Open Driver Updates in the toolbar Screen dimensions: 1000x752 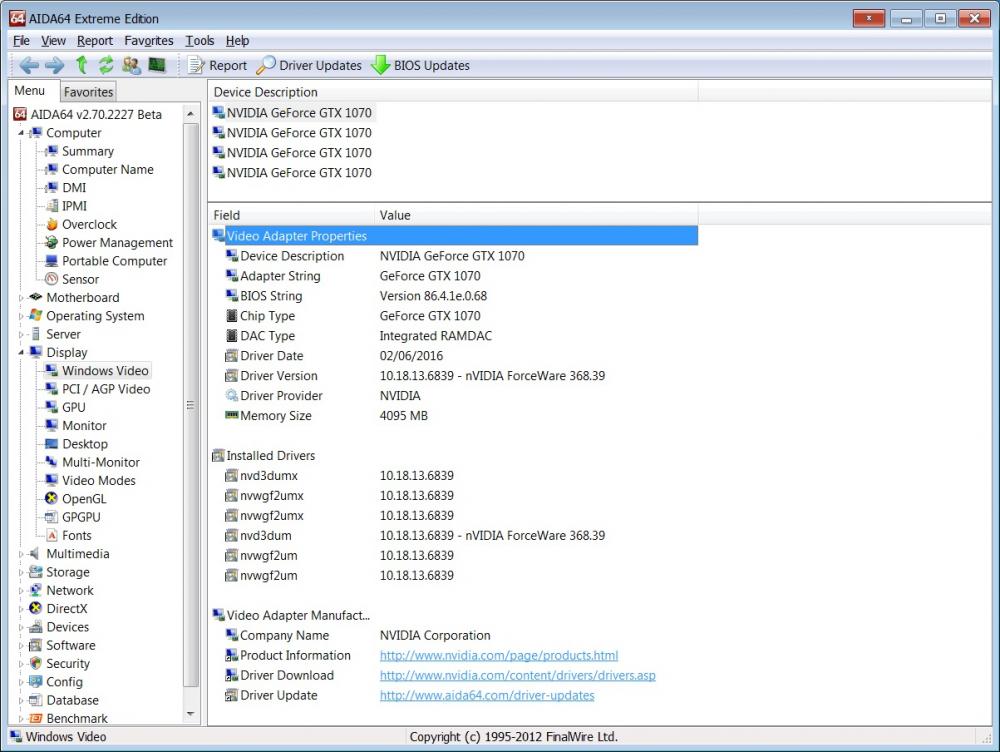309,65
